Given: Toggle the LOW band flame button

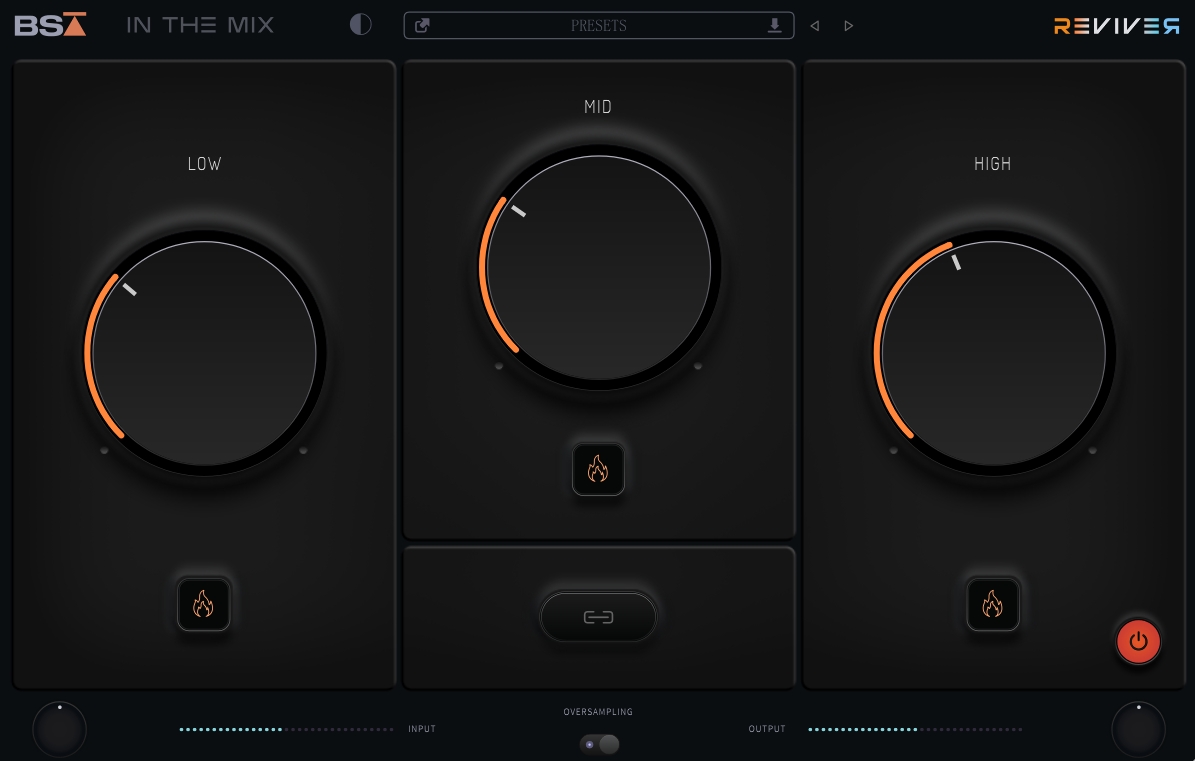Looking at the screenshot, I should 203,604.
